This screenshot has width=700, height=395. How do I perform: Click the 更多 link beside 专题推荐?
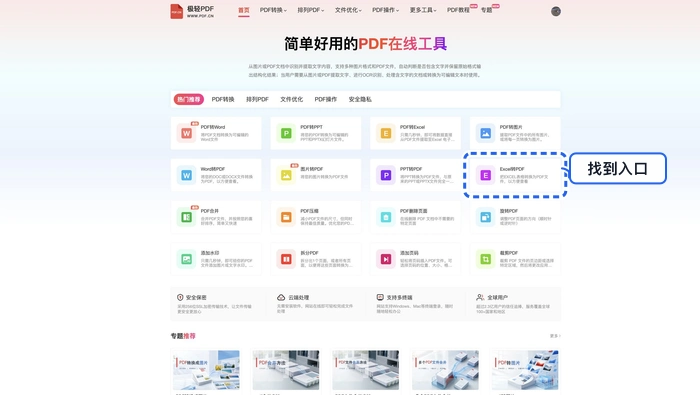tap(555, 336)
